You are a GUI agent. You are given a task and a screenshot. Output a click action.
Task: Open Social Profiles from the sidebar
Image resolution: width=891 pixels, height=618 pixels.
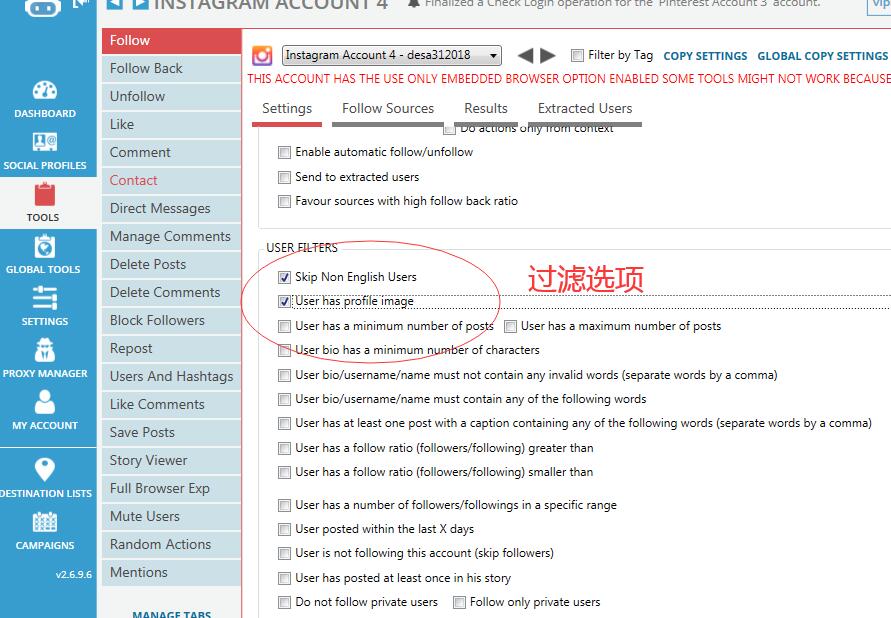(44, 144)
